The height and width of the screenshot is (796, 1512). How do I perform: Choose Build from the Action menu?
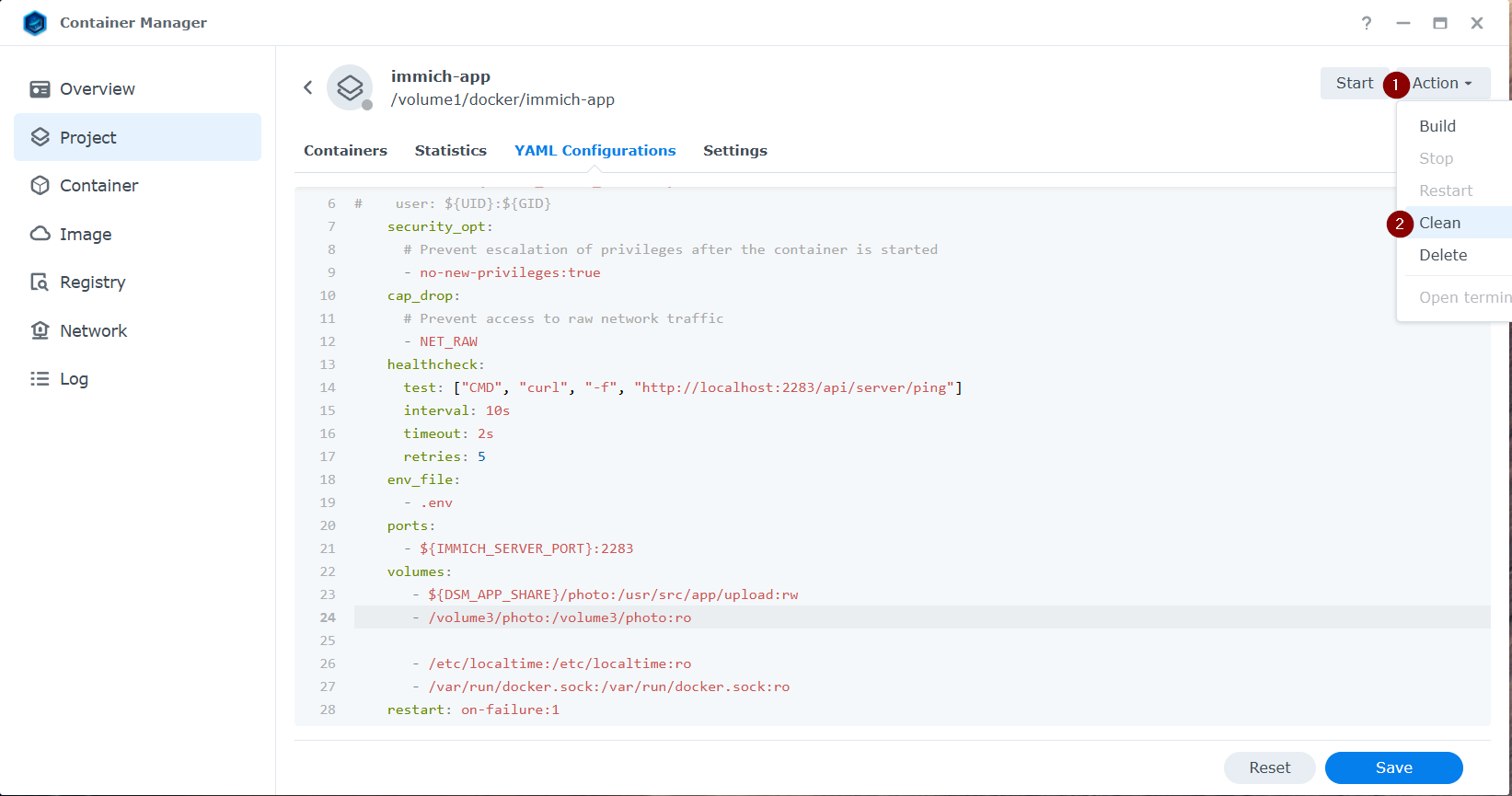pyautogui.click(x=1437, y=126)
